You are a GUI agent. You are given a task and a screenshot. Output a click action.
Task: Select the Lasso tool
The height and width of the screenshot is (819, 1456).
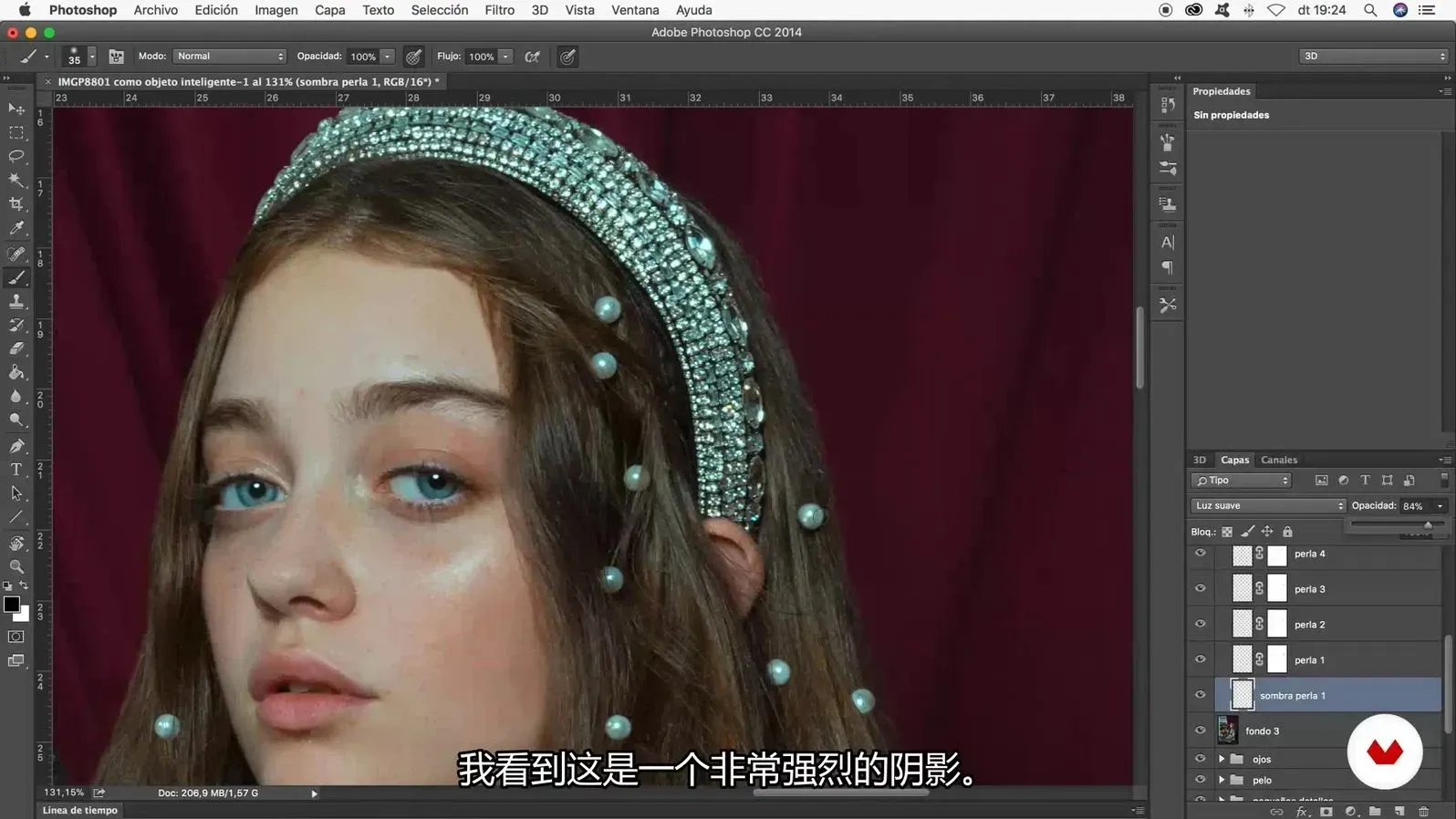(16, 156)
